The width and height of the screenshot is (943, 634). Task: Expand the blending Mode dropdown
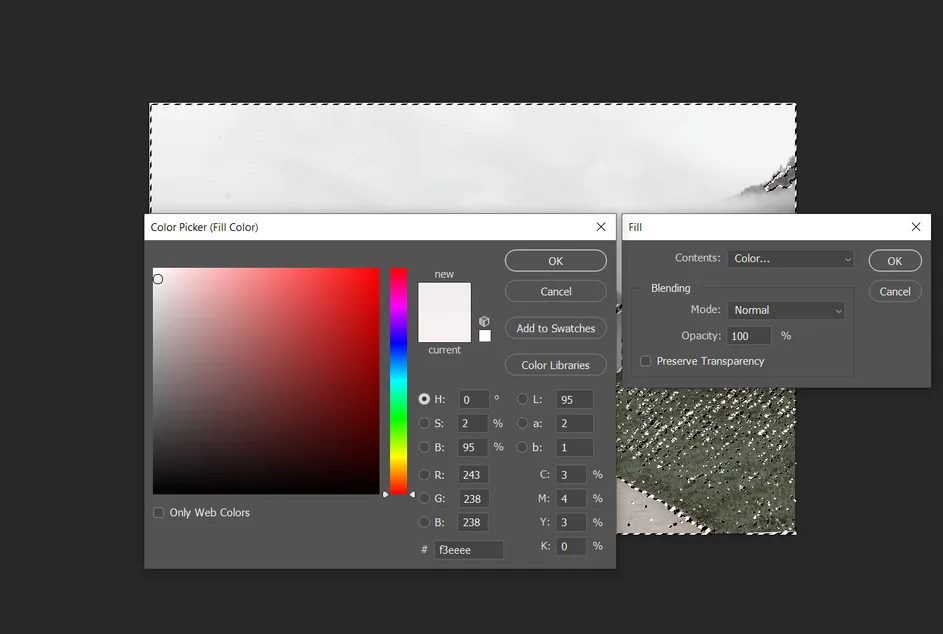(x=786, y=310)
